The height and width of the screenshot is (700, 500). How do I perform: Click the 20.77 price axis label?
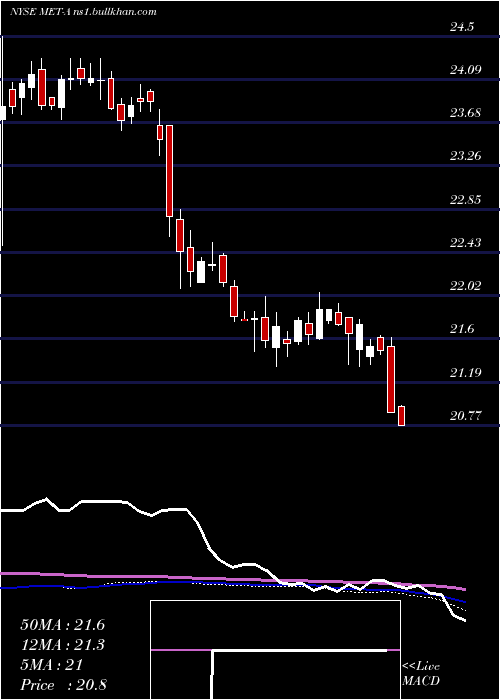coord(466,416)
